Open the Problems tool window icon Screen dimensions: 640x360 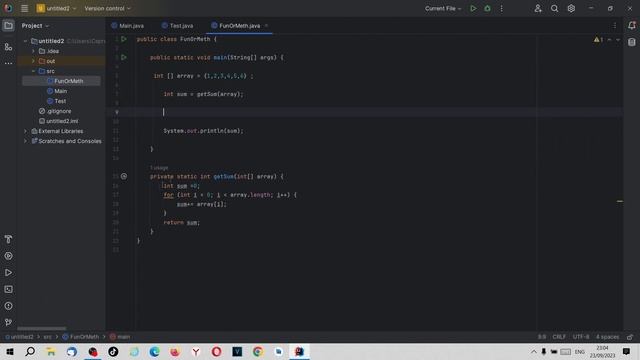tap(8, 306)
